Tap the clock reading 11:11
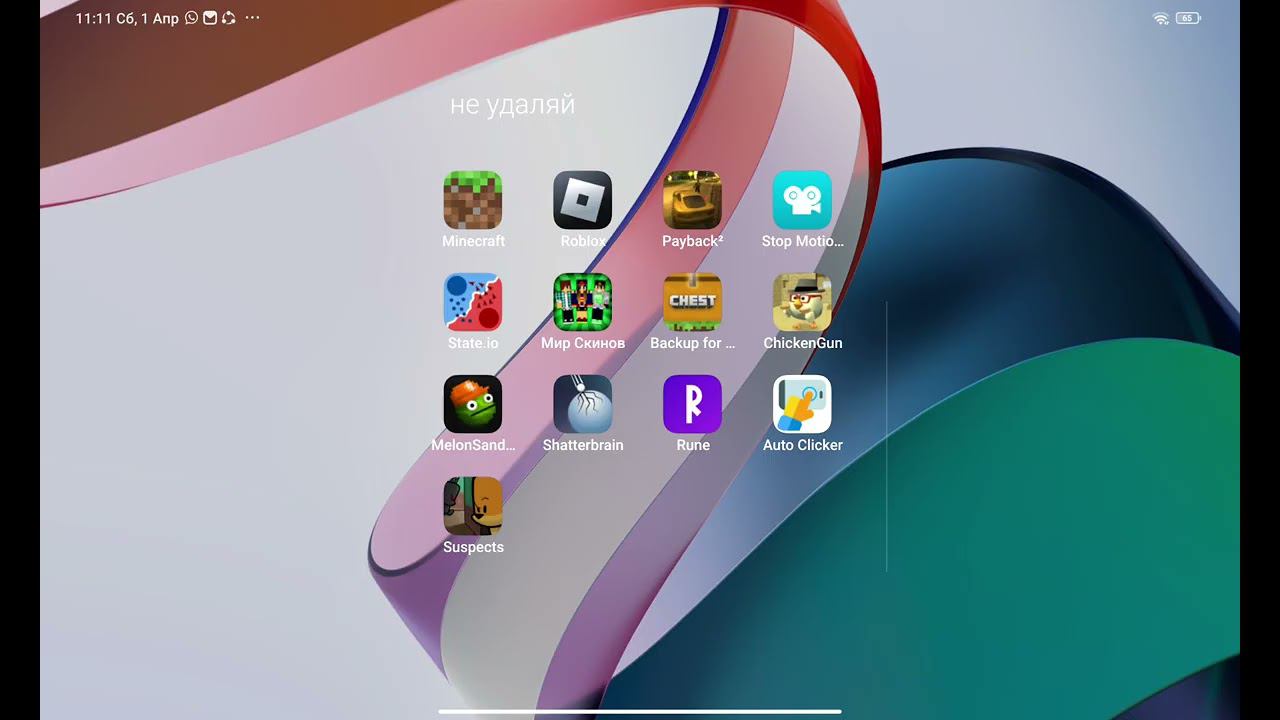1280x720 pixels. click(x=93, y=18)
